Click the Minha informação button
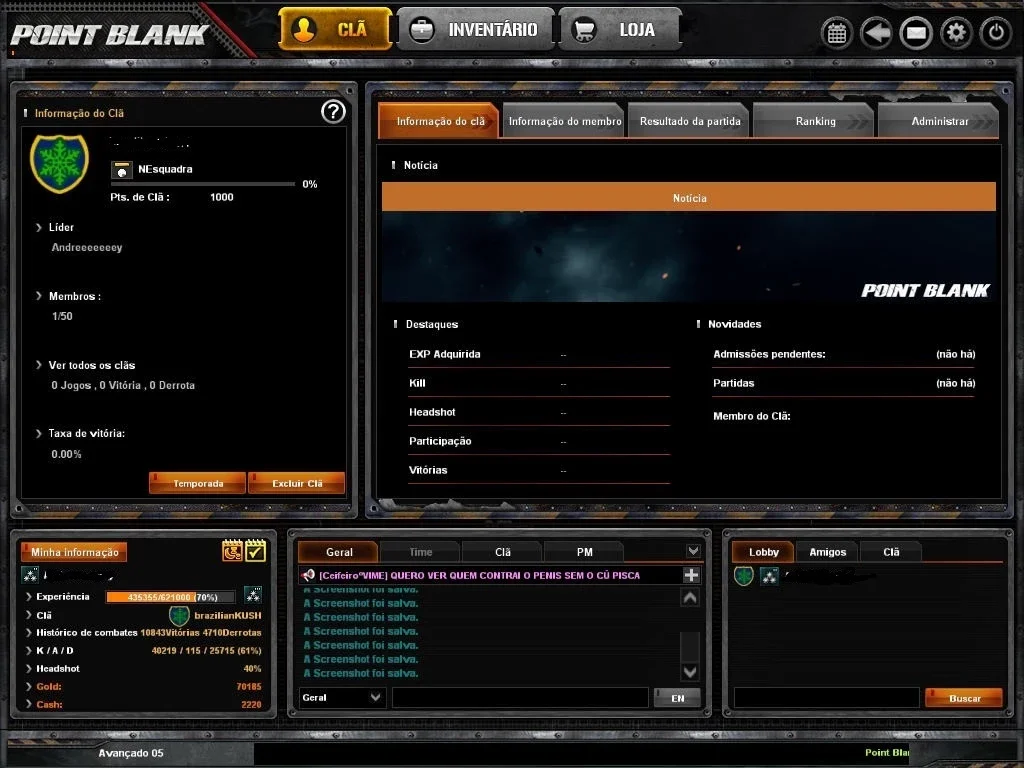Image resolution: width=1024 pixels, height=768 pixels. tap(74, 552)
